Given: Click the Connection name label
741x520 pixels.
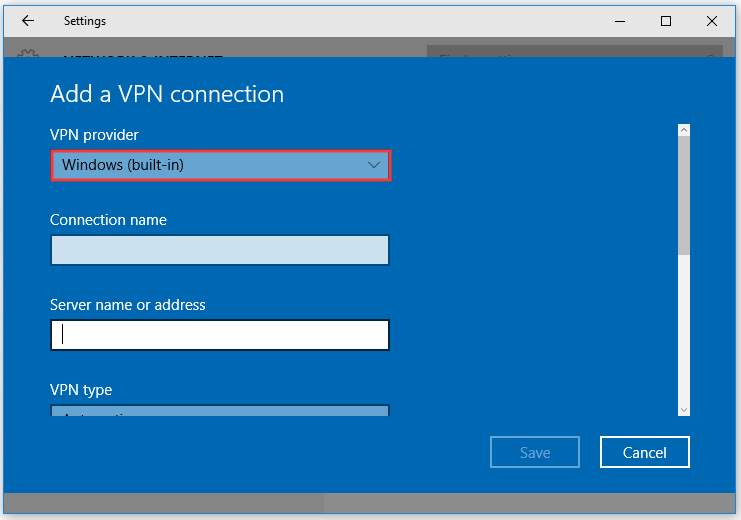Looking at the screenshot, I should click(108, 220).
